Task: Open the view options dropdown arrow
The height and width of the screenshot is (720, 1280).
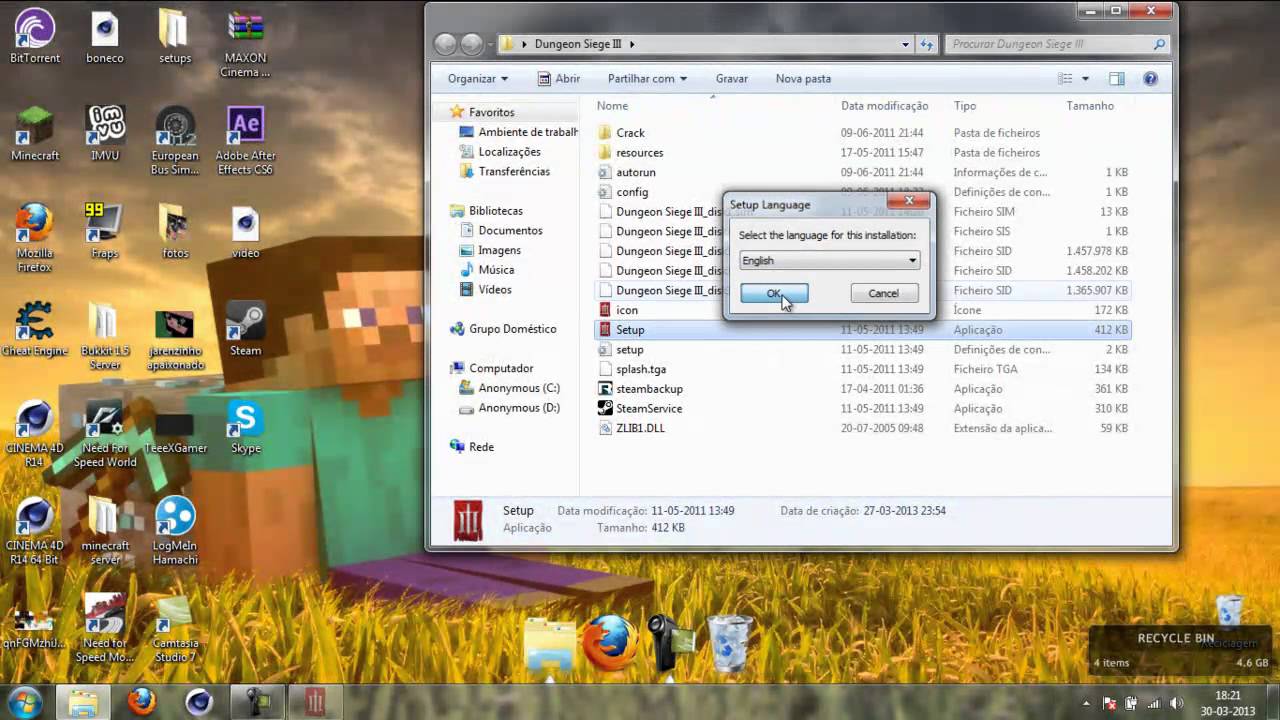Action: [x=1085, y=78]
